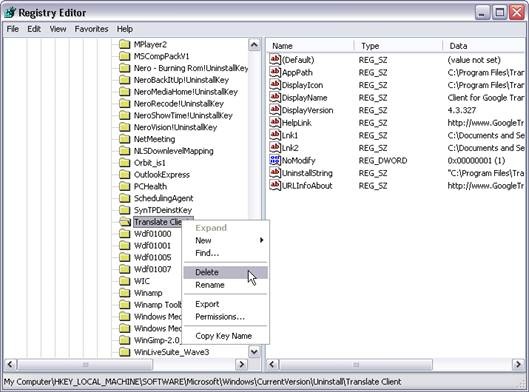The image size is (529, 392).
Task: Open the Edit menu
Action: coord(34,29)
